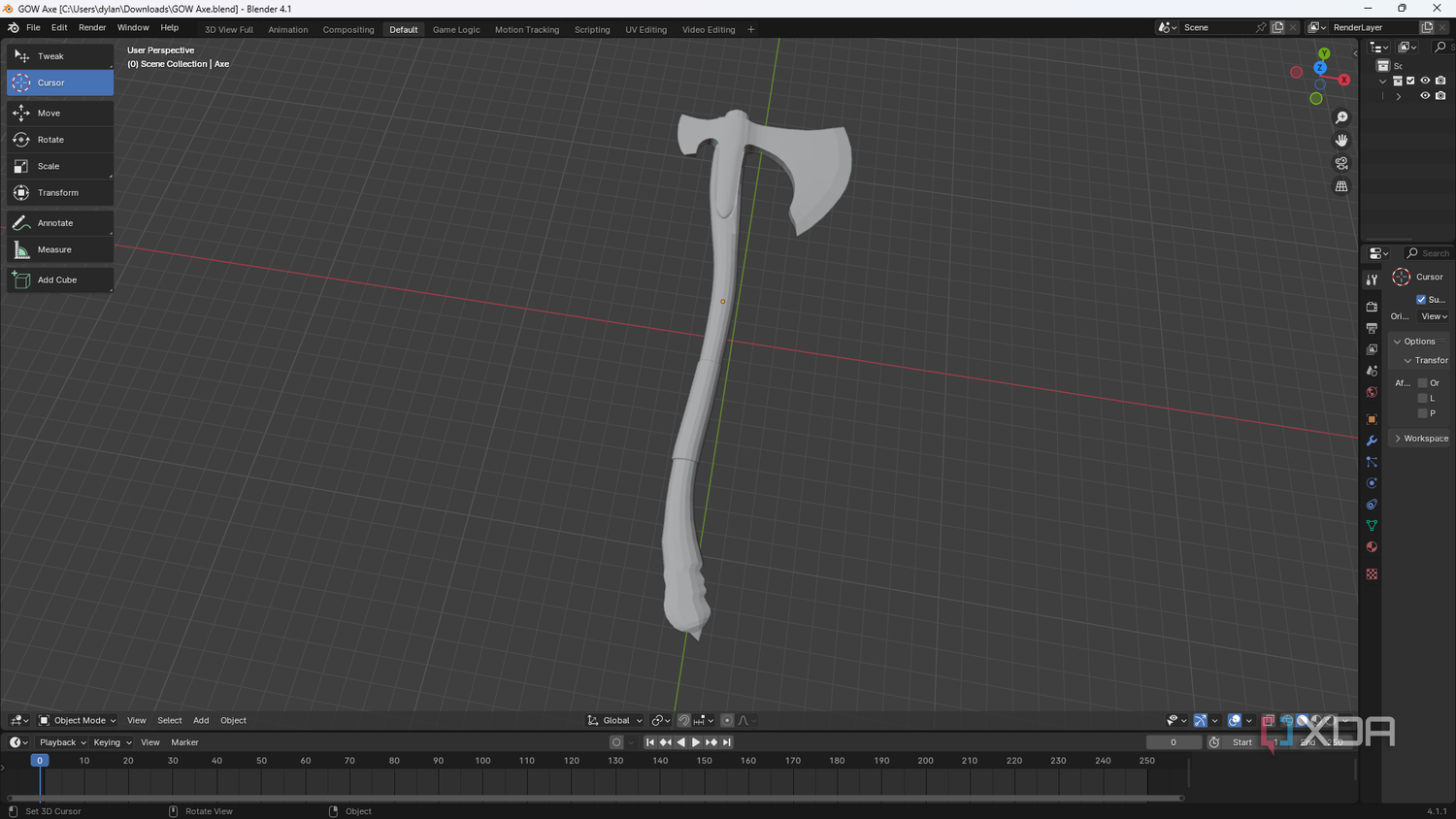The height and width of the screenshot is (819, 1456).
Task: Switch orthographic/perspective grid icon
Action: [1341, 186]
